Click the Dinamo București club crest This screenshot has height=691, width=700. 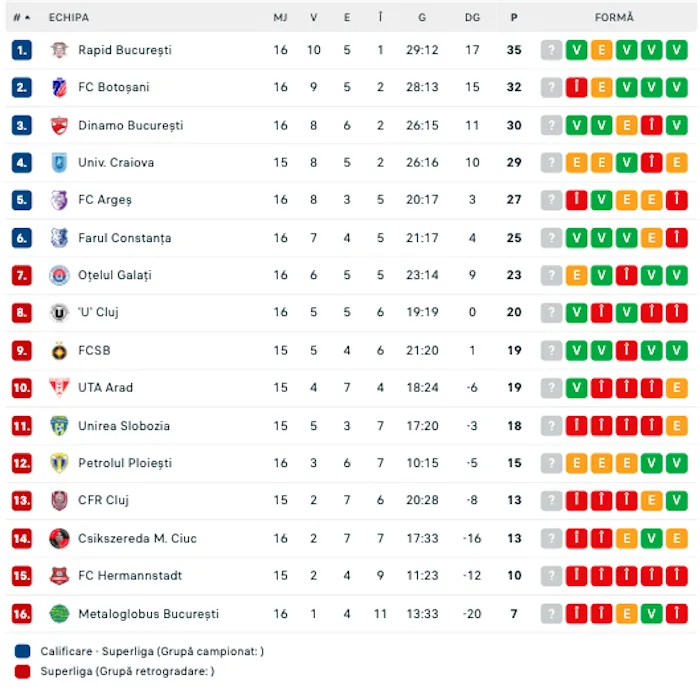click(x=59, y=125)
